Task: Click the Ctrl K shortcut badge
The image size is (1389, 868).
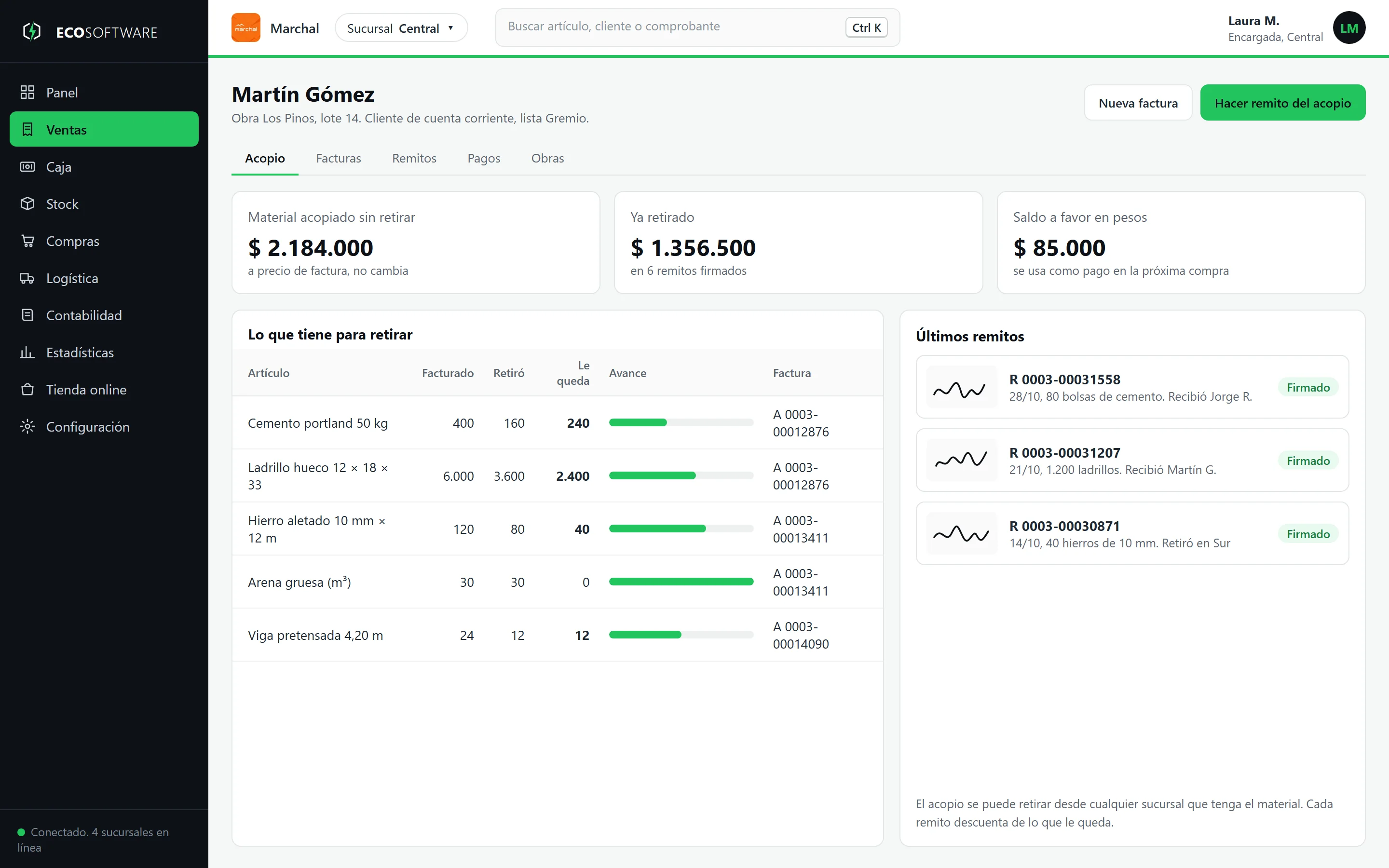Action: [x=866, y=27]
